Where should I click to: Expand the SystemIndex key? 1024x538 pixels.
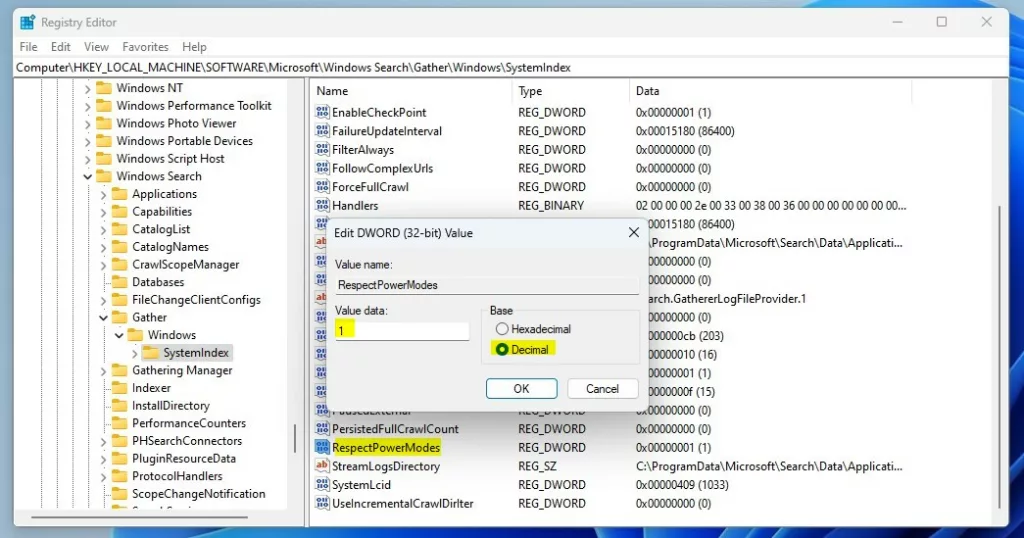[135, 353]
